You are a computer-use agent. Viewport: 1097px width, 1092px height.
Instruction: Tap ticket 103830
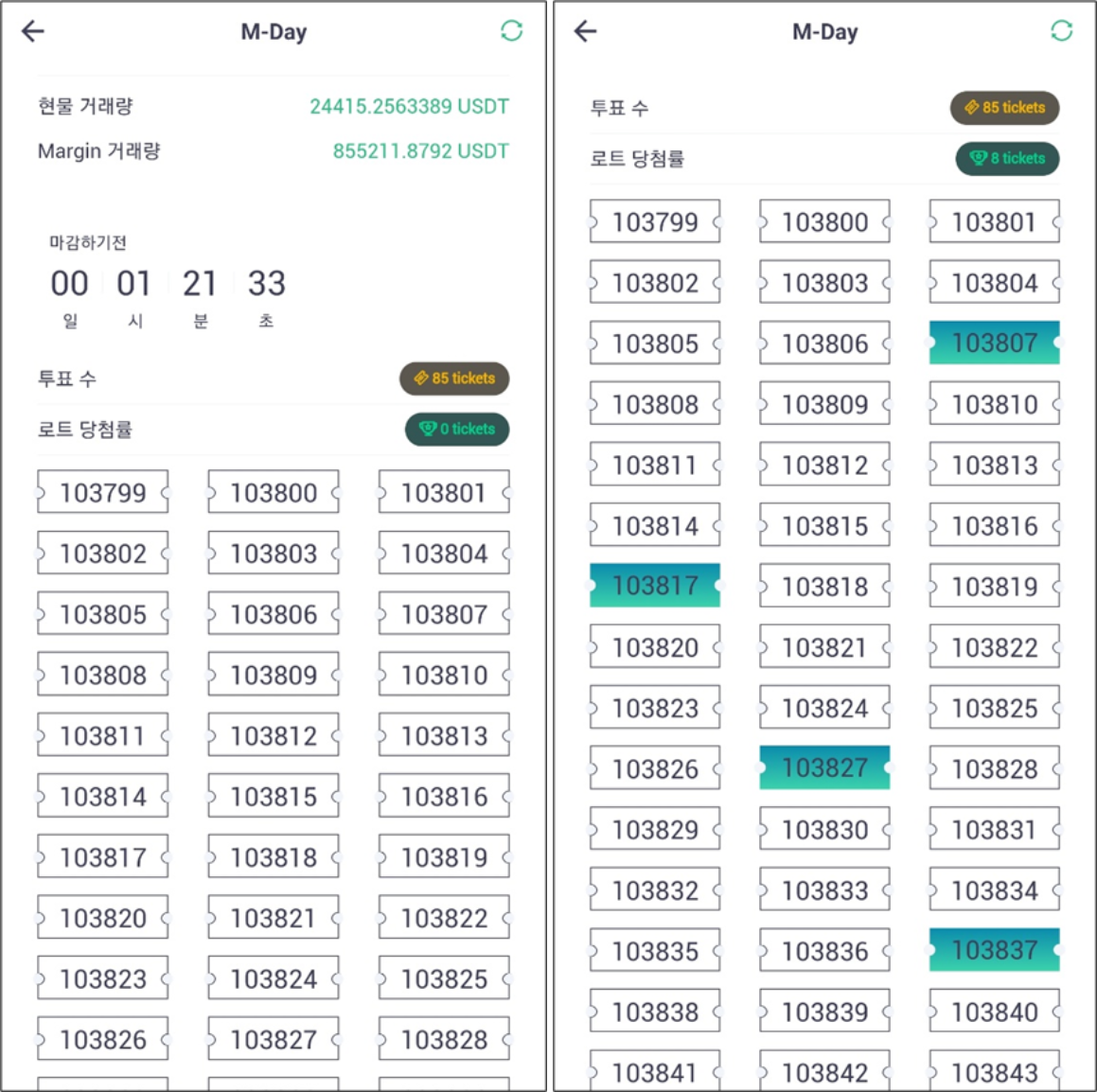[824, 830]
